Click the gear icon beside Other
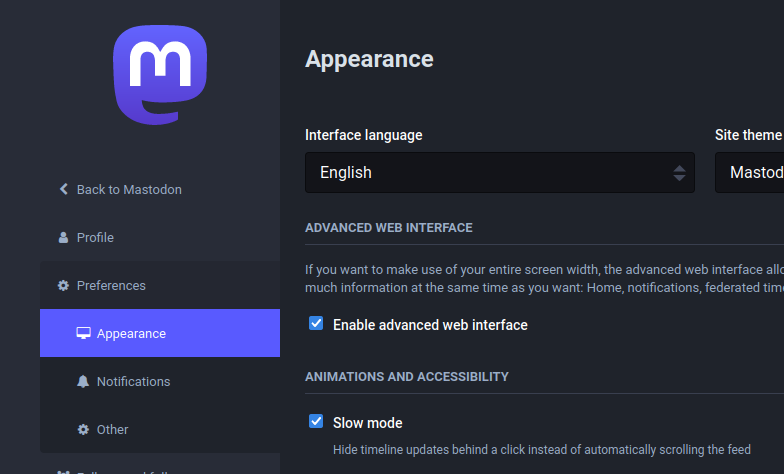Screen dimensions: 784x474 (84, 429)
